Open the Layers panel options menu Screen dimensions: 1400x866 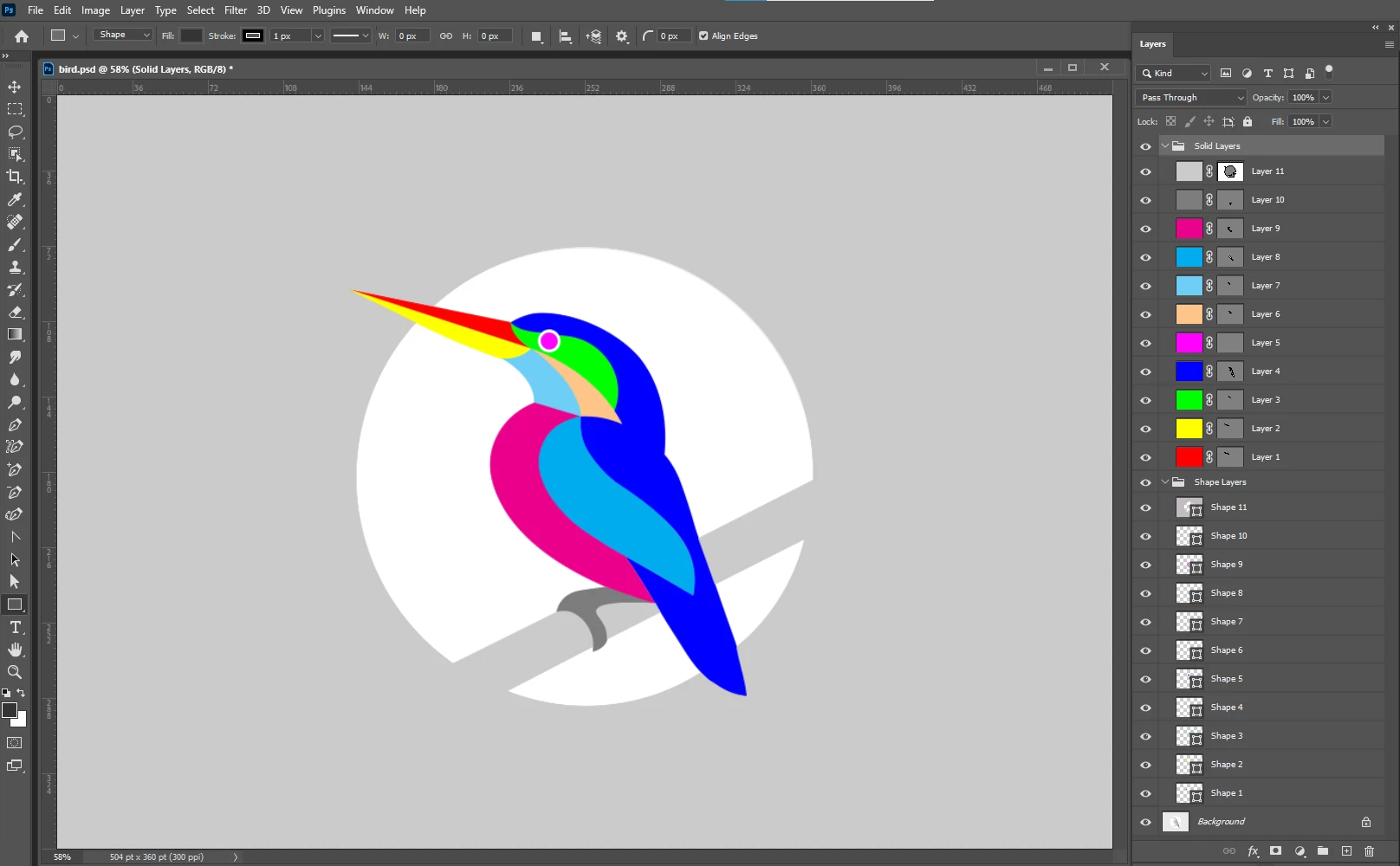[x=1389, y=44]
